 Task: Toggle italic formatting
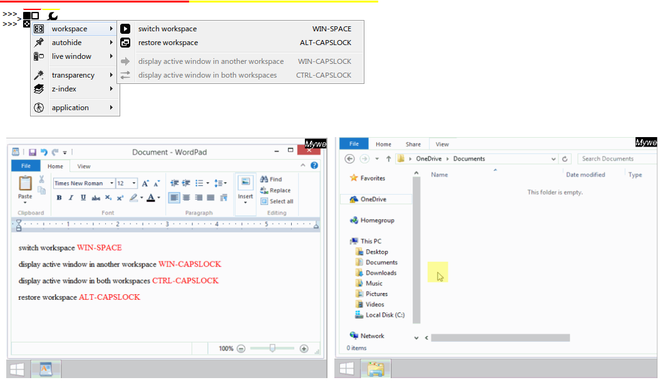(x=71, y=198)
